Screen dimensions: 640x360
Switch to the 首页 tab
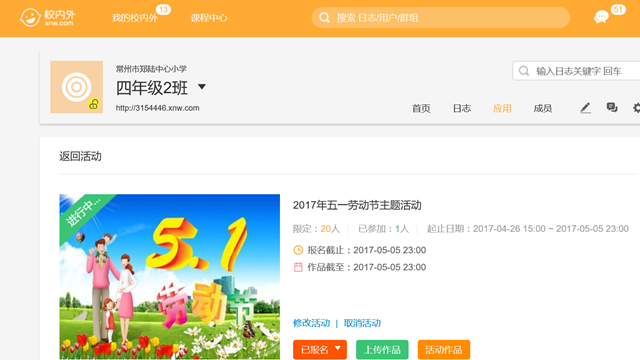pos(421,109)
